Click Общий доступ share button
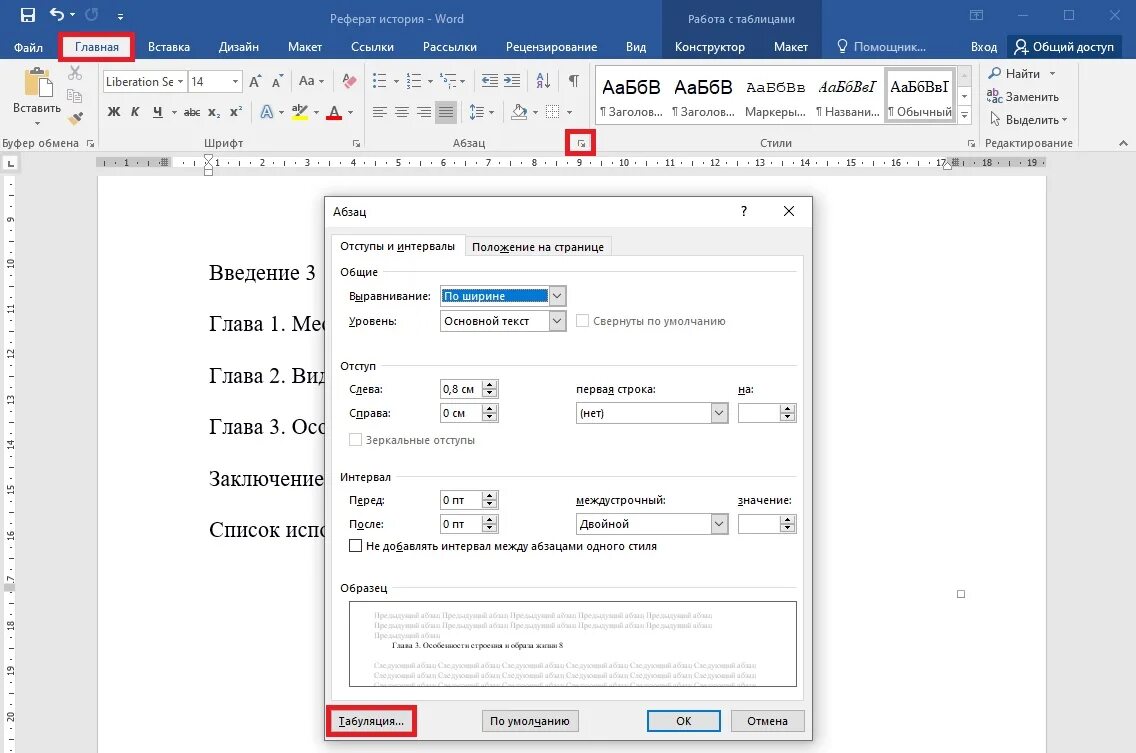The height and width of the screenshot is (753, 1136). tap(1064, 47)
